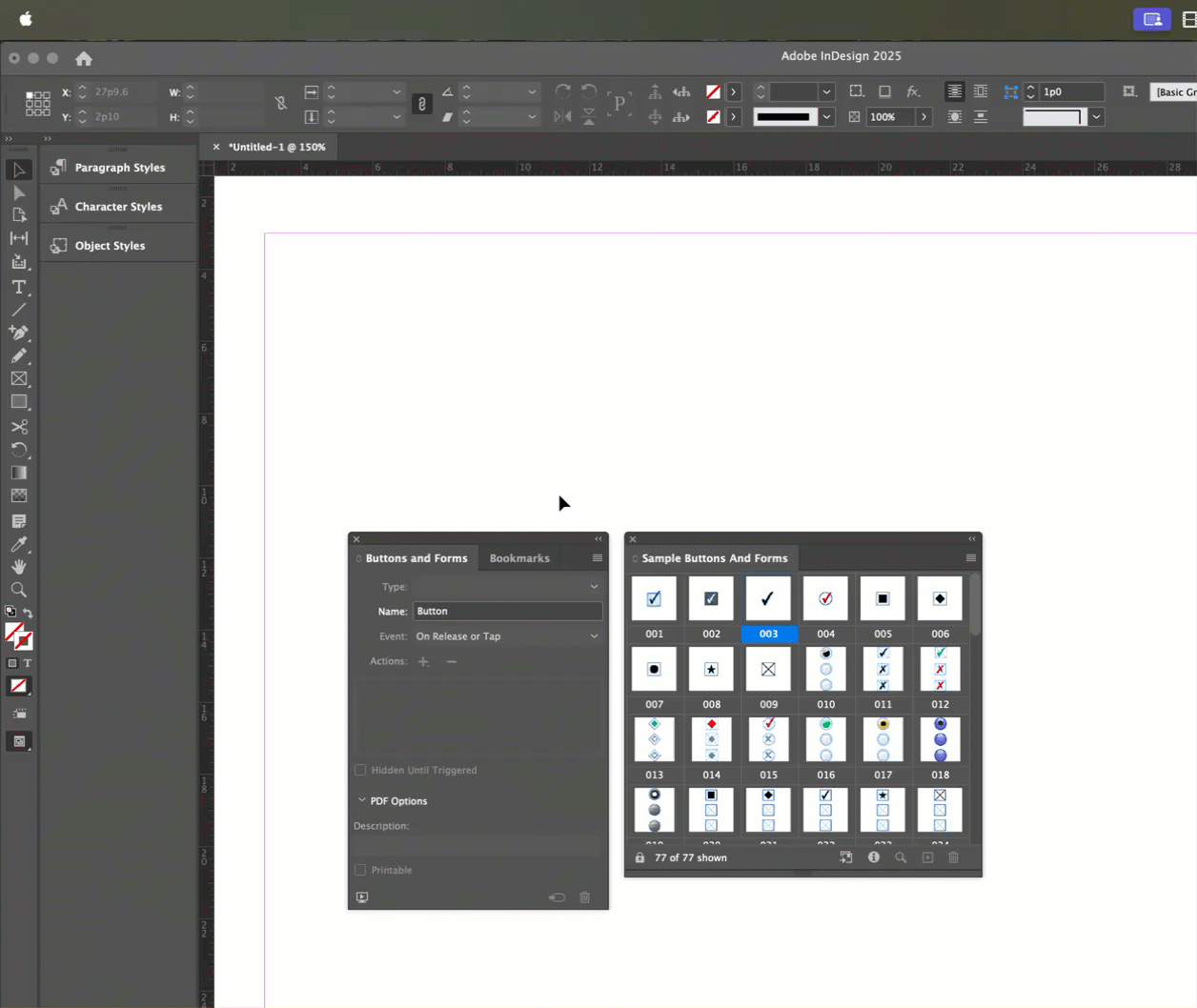This screenshot has height=1008, width=1197.
Task: Select the Free Transform tool
Action: coord(19,450)
